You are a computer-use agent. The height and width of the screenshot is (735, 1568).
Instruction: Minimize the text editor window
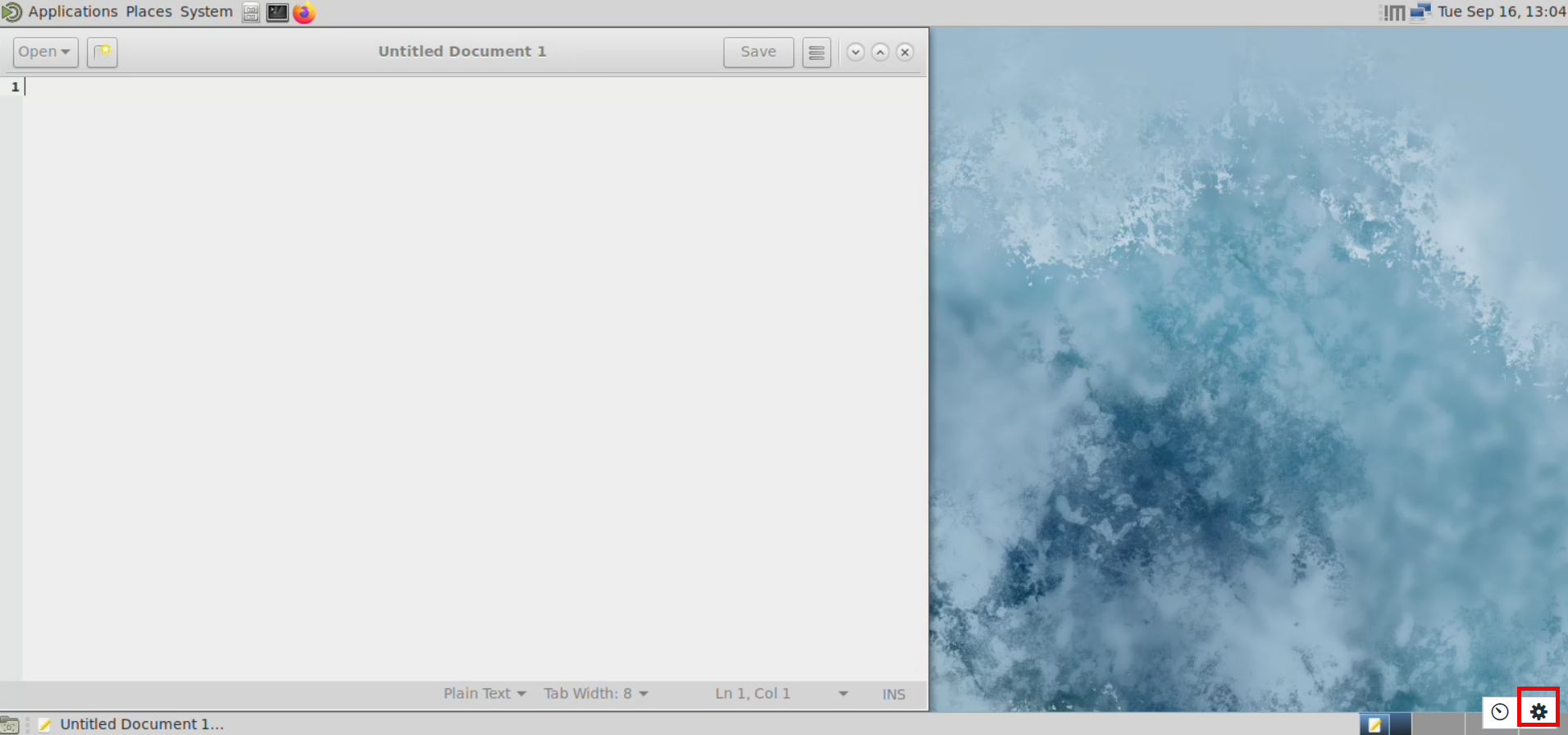pyautogui.click(x=855, y=52)
